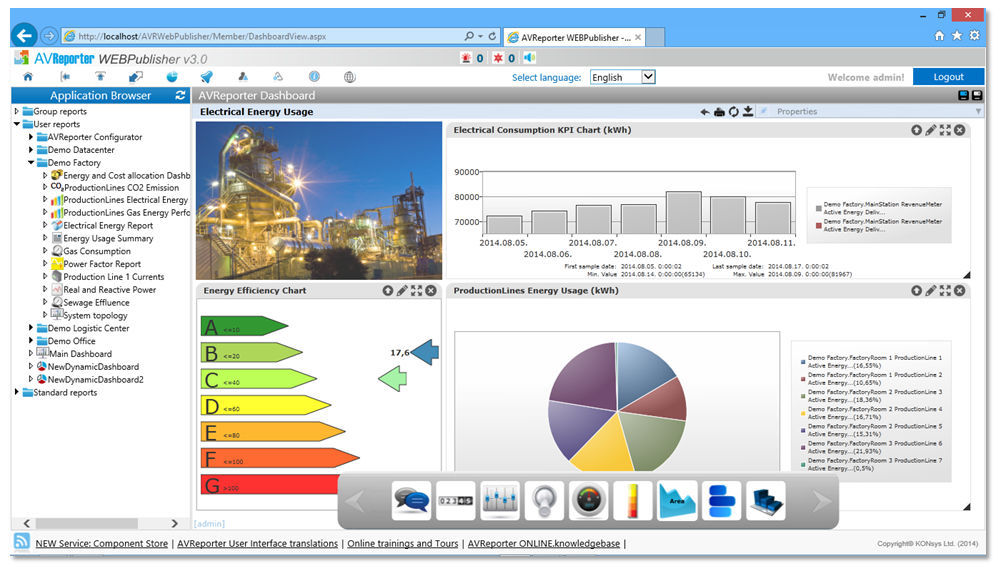The image size is (1000, 567).
Task: Show previous components in the carousel
Action: [x=356, y=502]
